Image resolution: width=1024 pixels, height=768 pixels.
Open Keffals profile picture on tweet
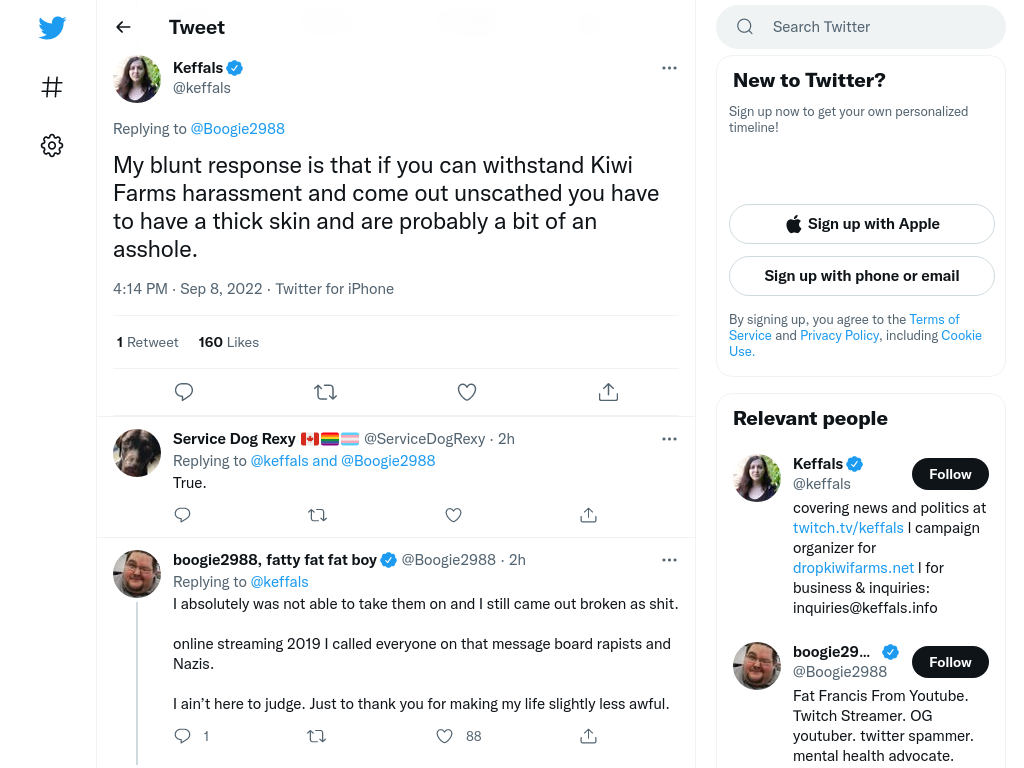137,79
